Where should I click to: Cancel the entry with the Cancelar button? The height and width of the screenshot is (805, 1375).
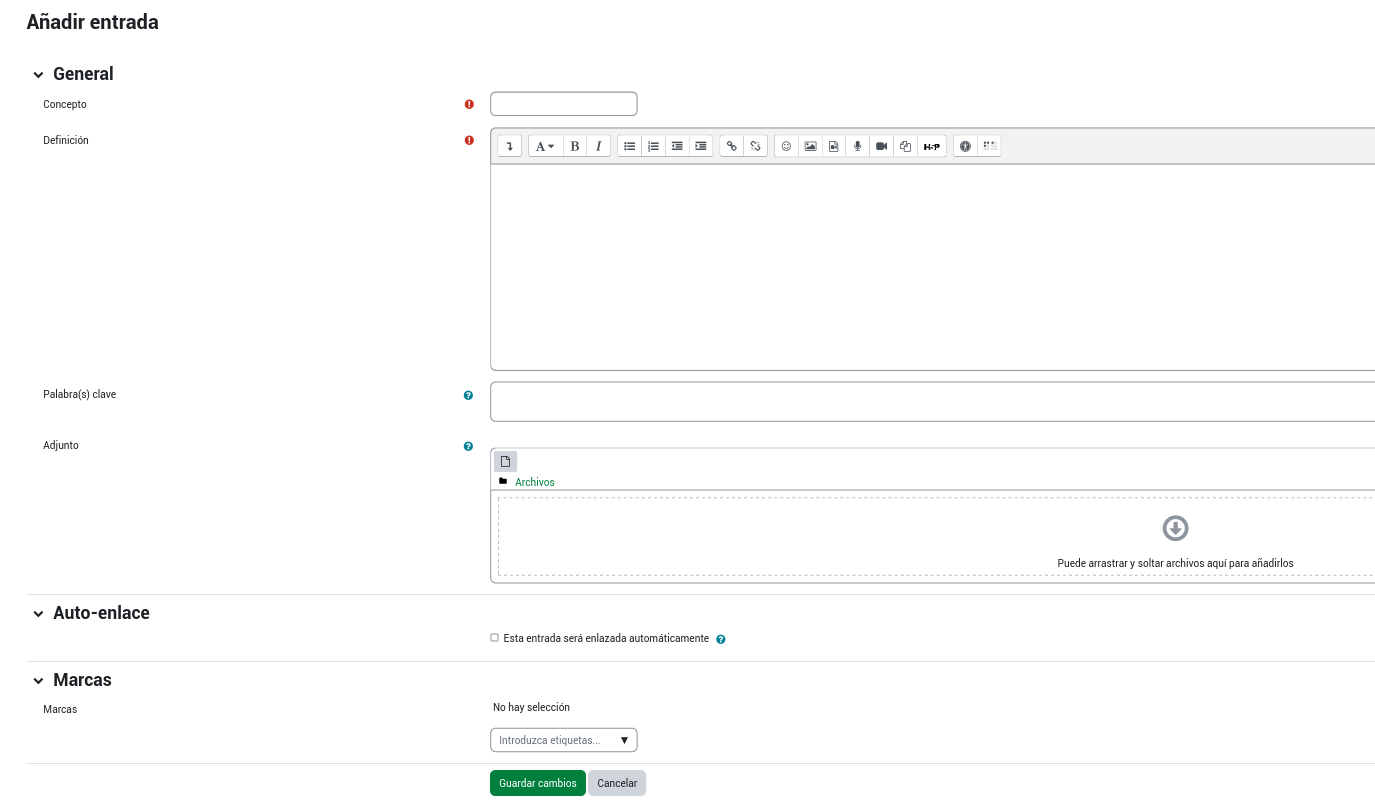pos(617,783)
